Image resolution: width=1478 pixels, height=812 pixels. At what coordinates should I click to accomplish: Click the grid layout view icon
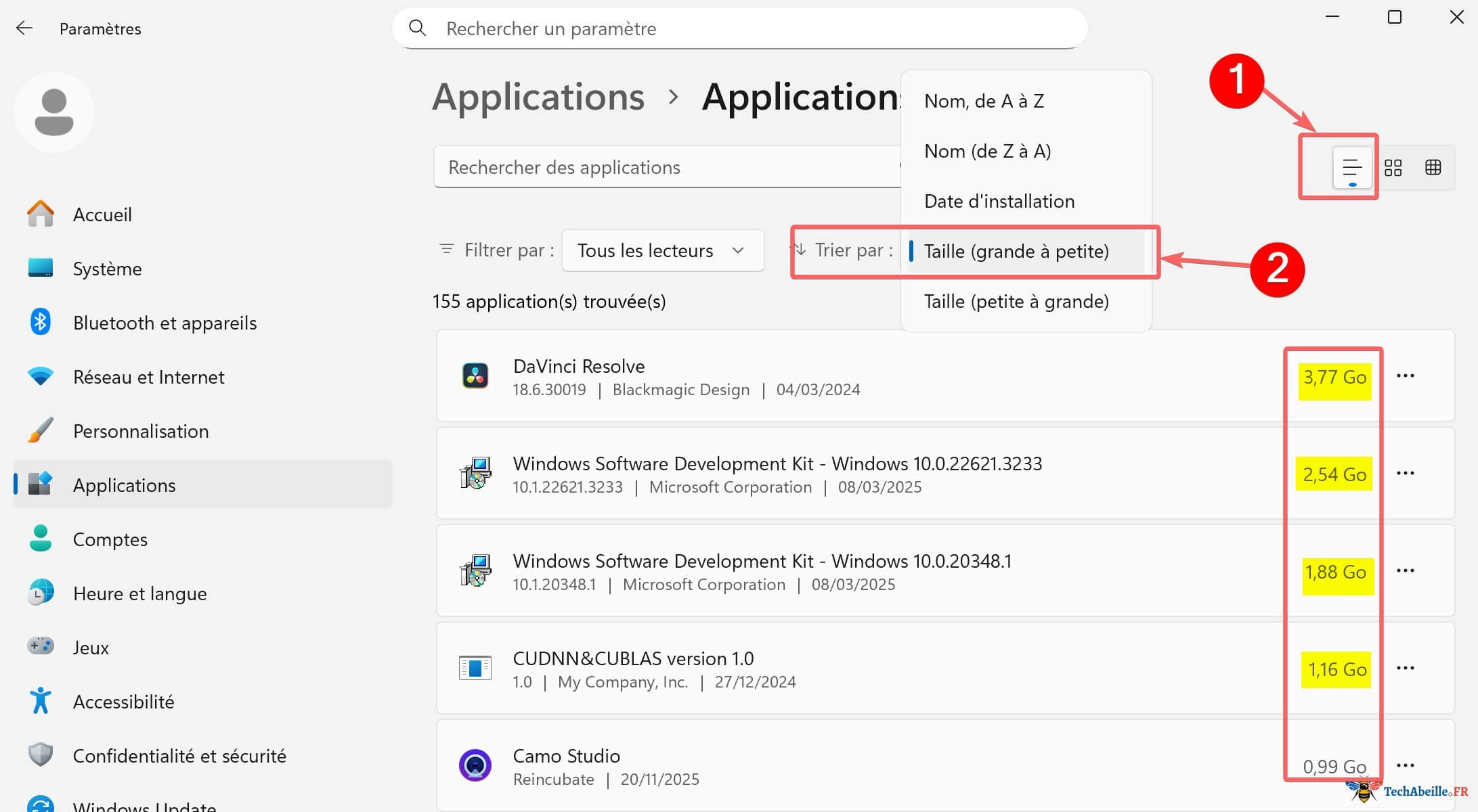(1433, 167)
